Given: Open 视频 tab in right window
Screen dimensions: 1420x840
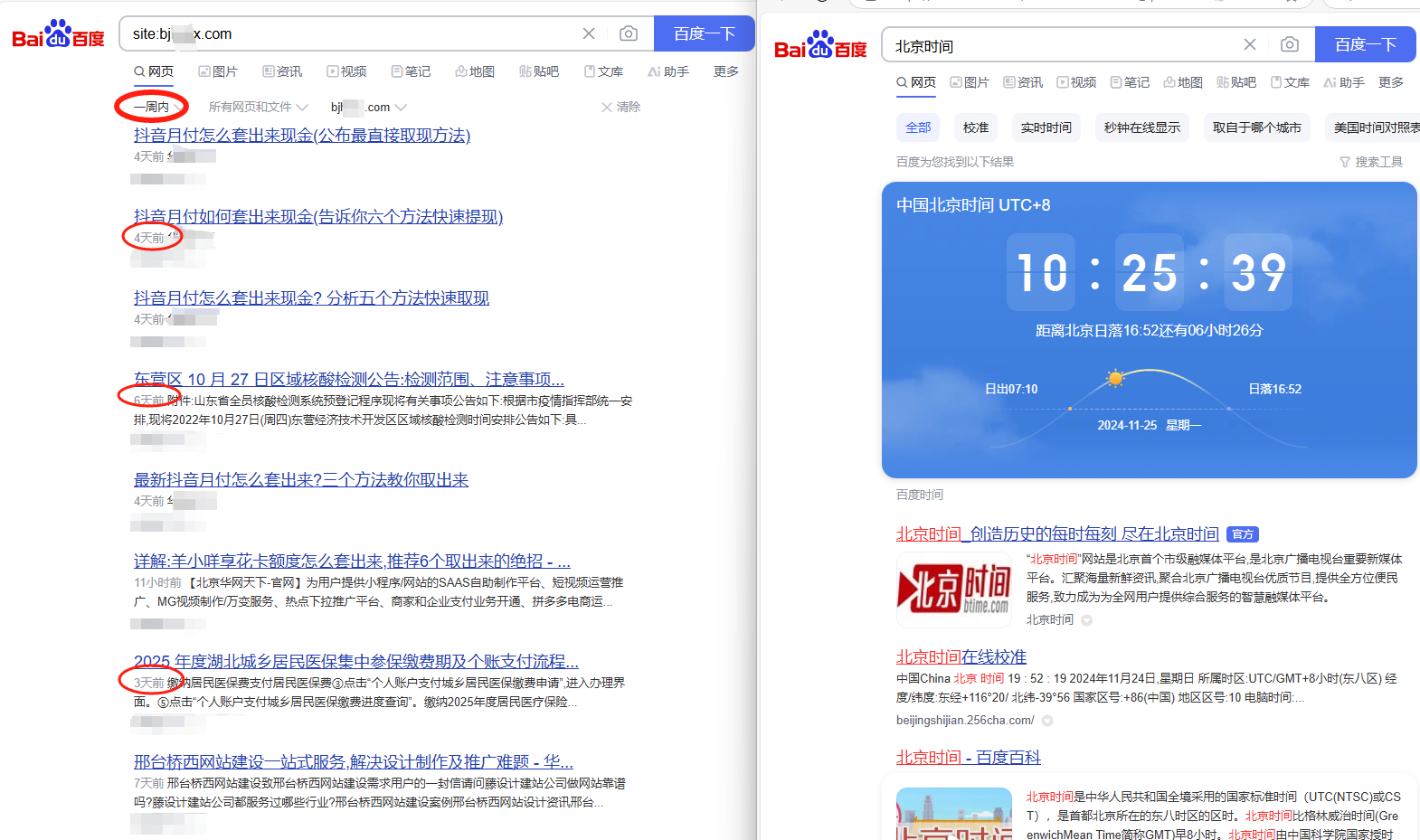Looking at the screenshot, I should pyautogui.click(x=1076, y=82).
